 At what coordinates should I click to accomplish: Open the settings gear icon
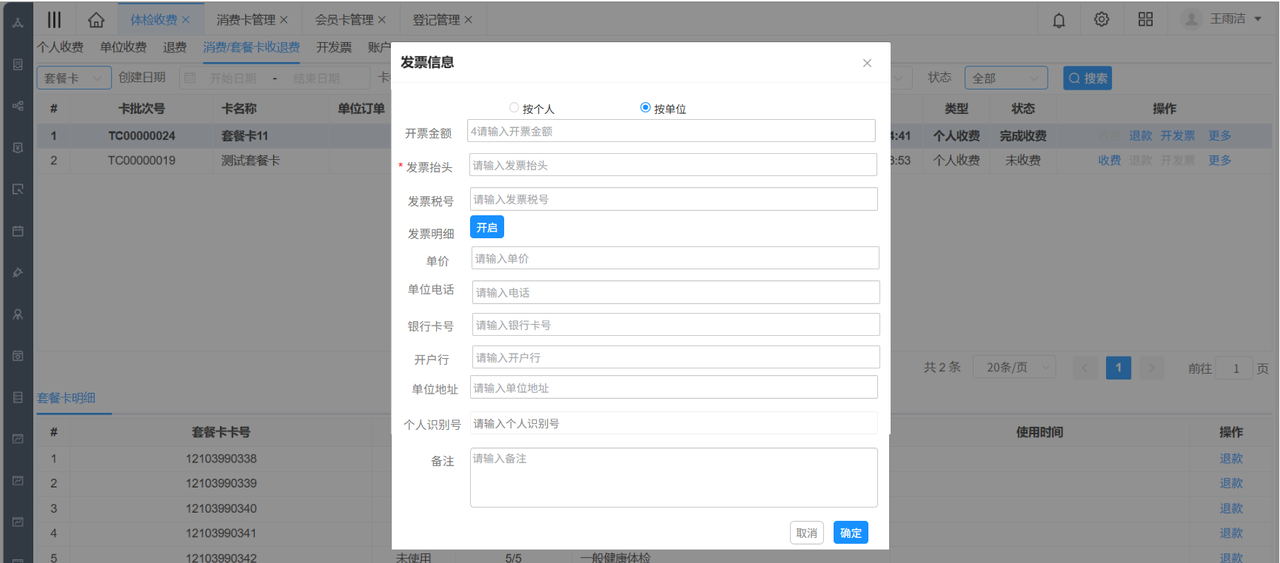(x=1101, y=19)
